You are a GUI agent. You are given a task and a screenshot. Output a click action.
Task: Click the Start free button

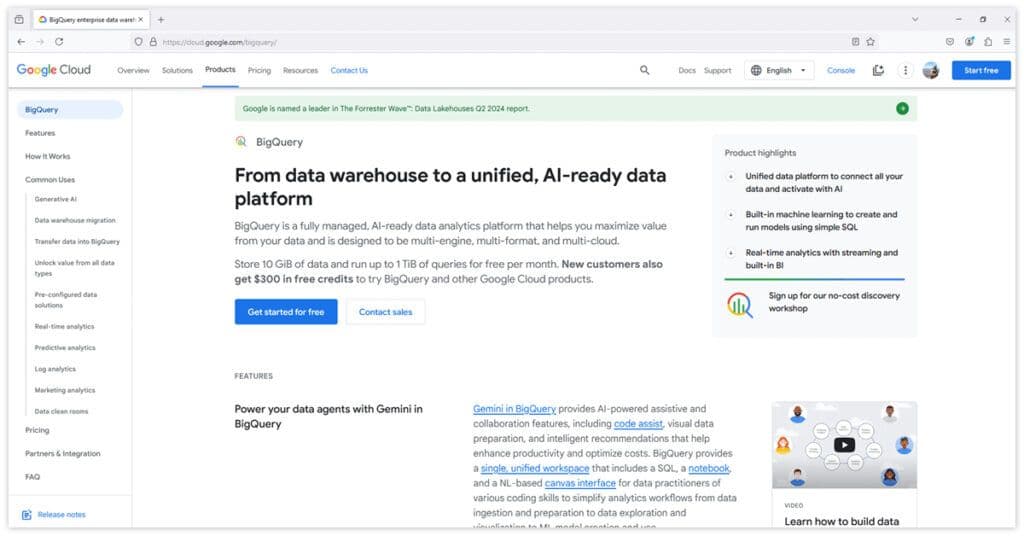tap(981, 70)
